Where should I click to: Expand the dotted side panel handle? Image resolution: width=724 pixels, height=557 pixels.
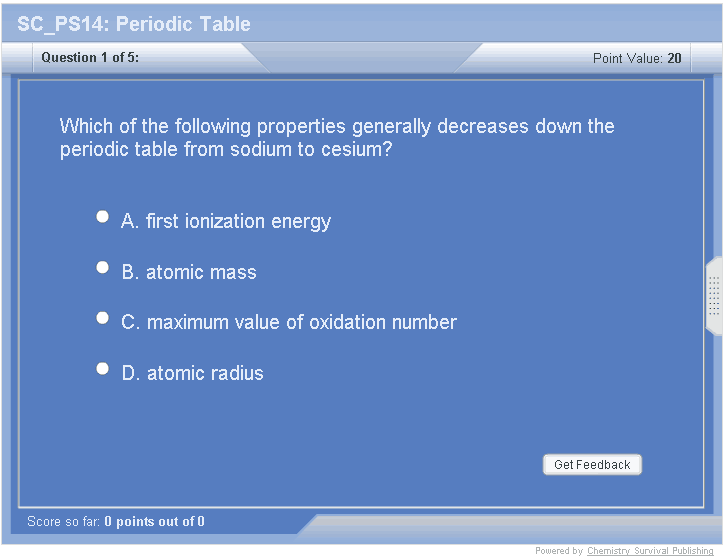coord(714,296)
